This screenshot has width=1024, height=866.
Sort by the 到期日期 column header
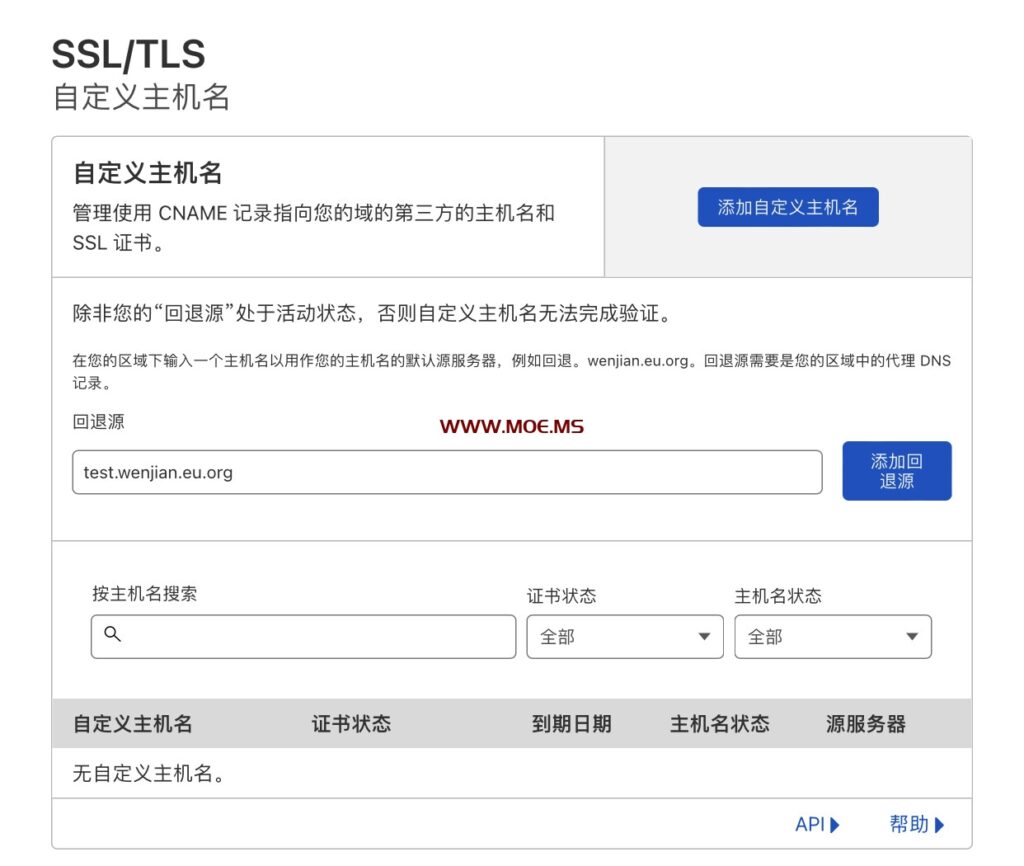(x=571, y=724)
